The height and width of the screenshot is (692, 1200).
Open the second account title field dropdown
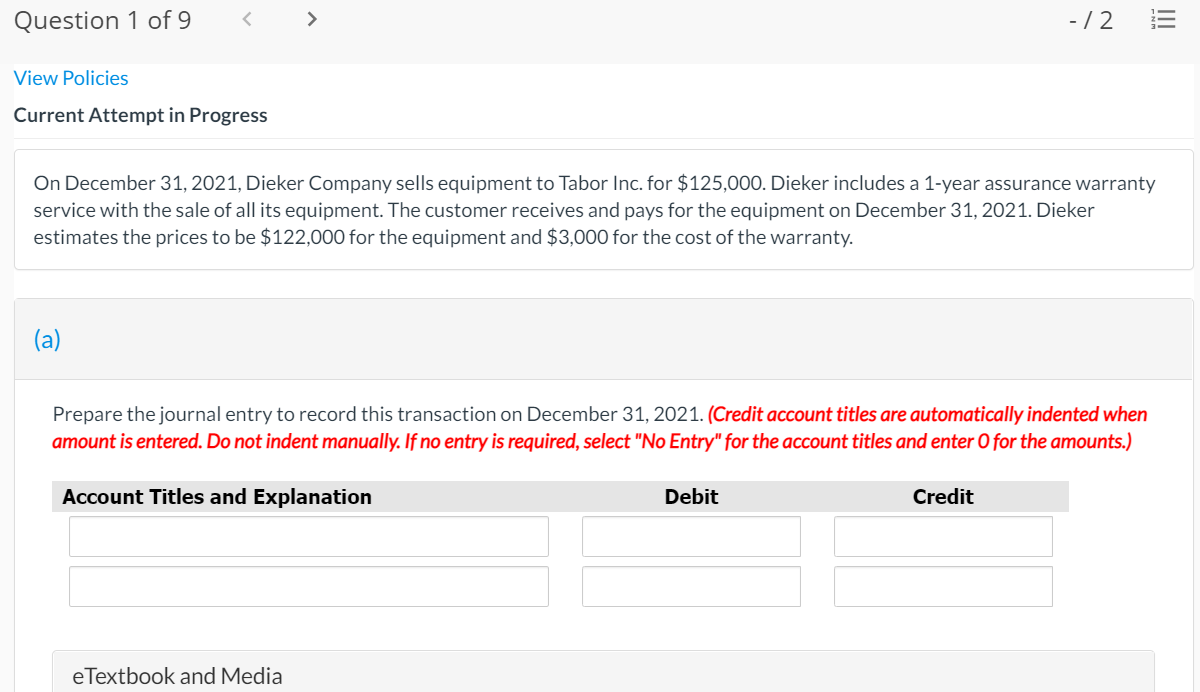point(308,586)
